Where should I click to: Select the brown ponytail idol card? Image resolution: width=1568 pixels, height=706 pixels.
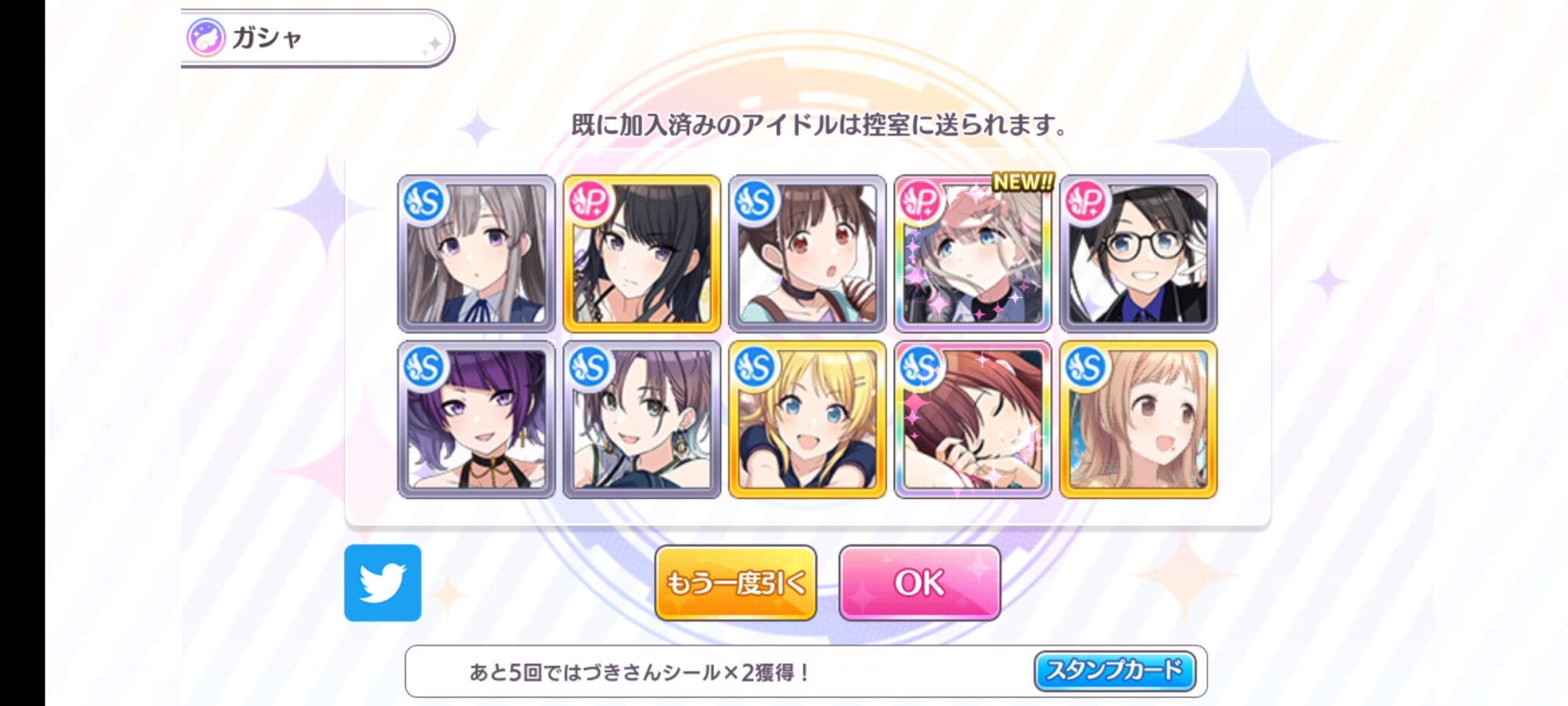tap(808, 253)
